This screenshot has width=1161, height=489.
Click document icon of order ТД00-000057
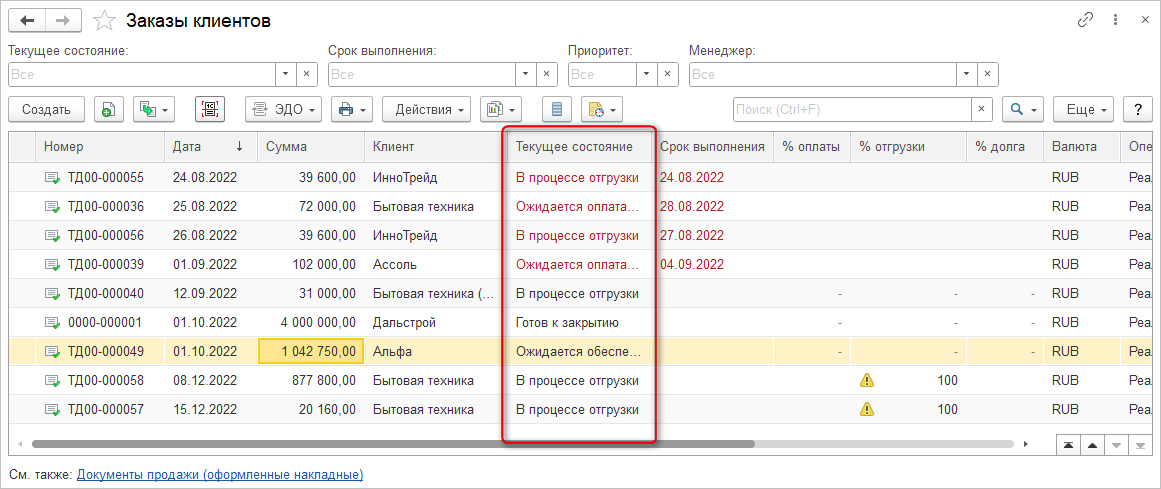tap(53, 410)
